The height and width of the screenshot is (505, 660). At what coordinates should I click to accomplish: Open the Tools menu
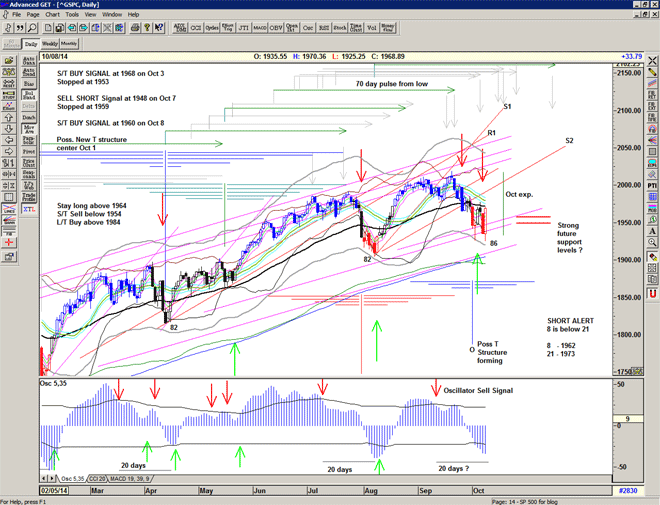72,15
